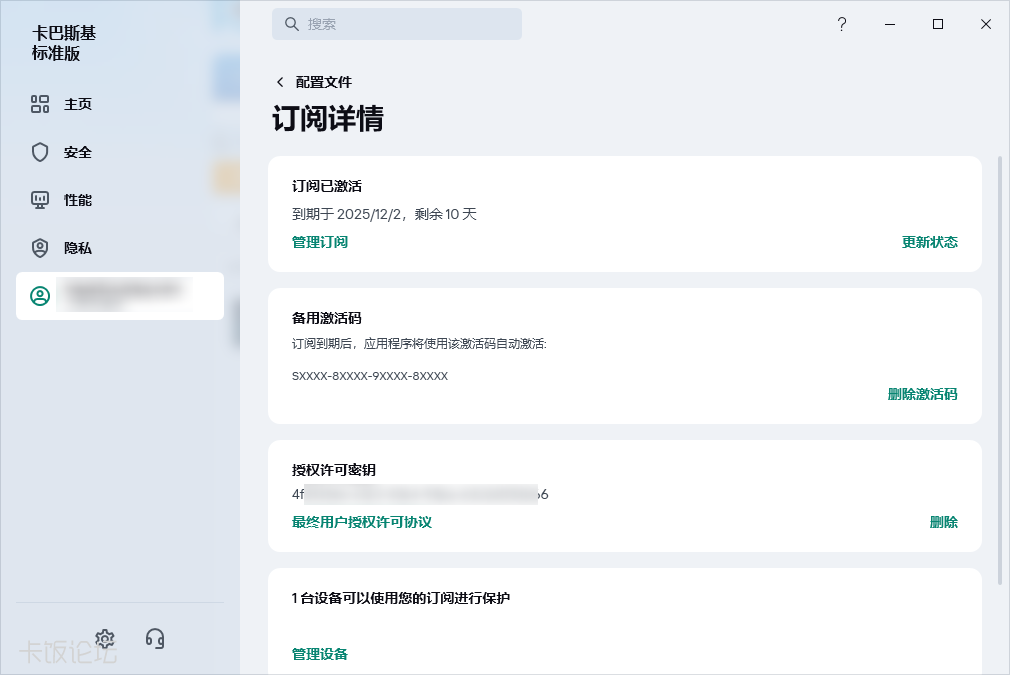Screen dimensions: 1010x675
Task: Open support via headset icon
Action: pos(156,639)
